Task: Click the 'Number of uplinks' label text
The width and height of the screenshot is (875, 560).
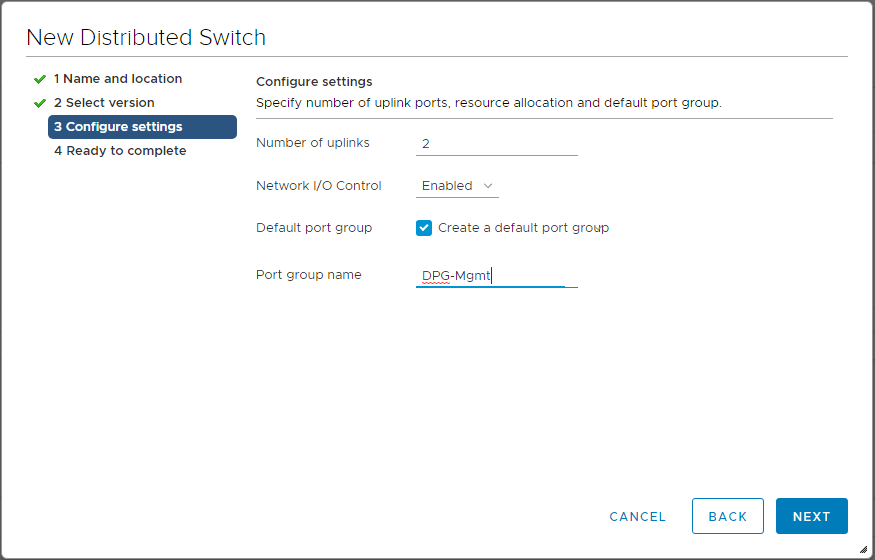Action: click(313, 143)
